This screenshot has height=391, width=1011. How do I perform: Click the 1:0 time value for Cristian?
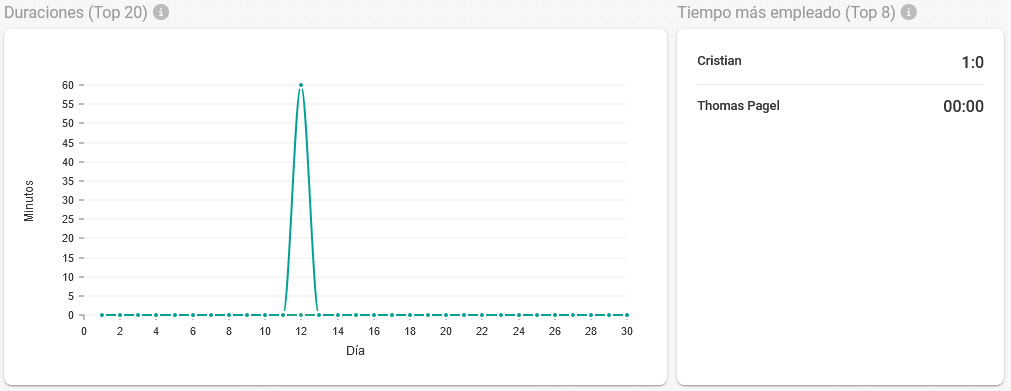(972, 63)
